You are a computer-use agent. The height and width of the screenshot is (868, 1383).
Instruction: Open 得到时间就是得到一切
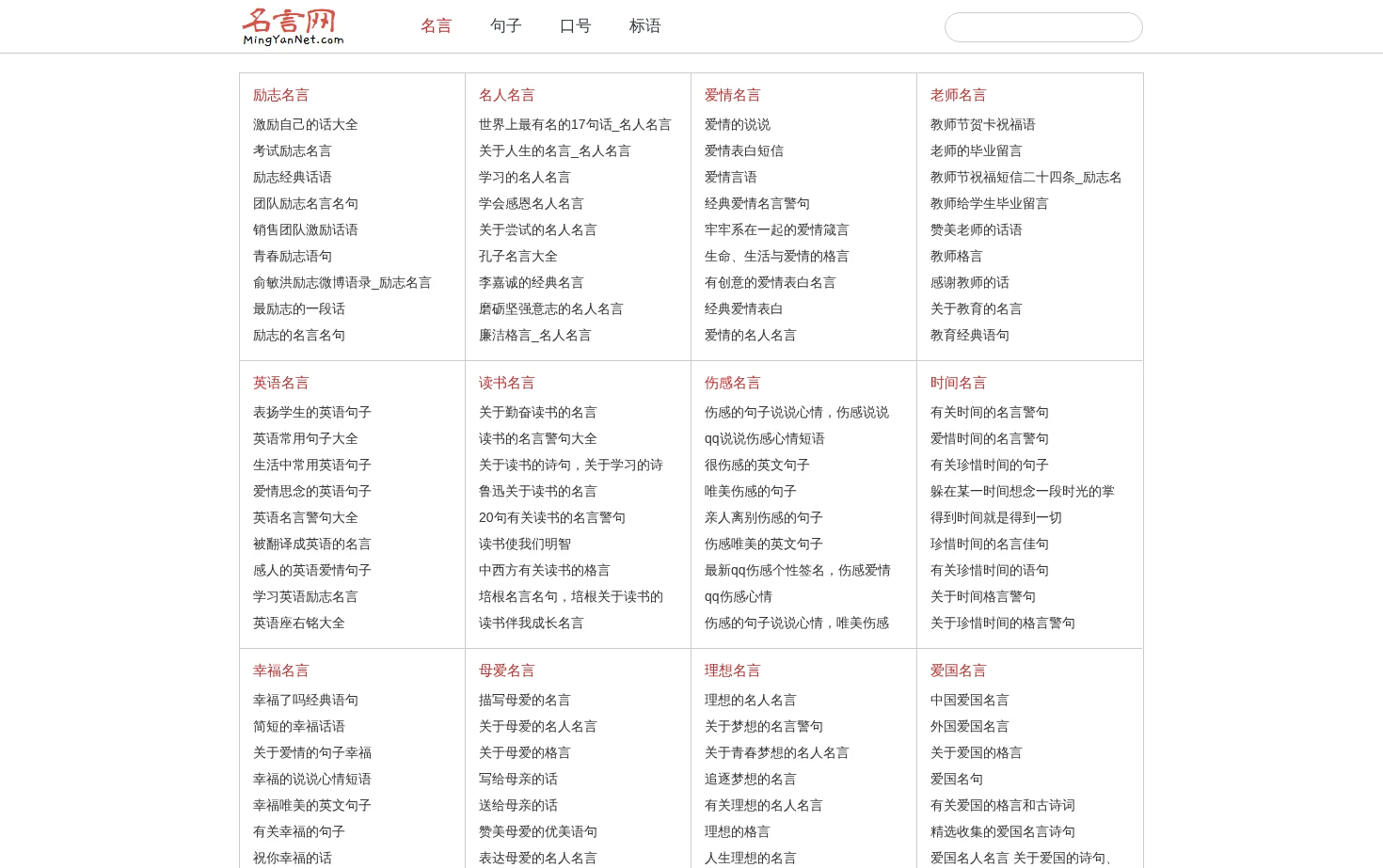tap(996, 517)
